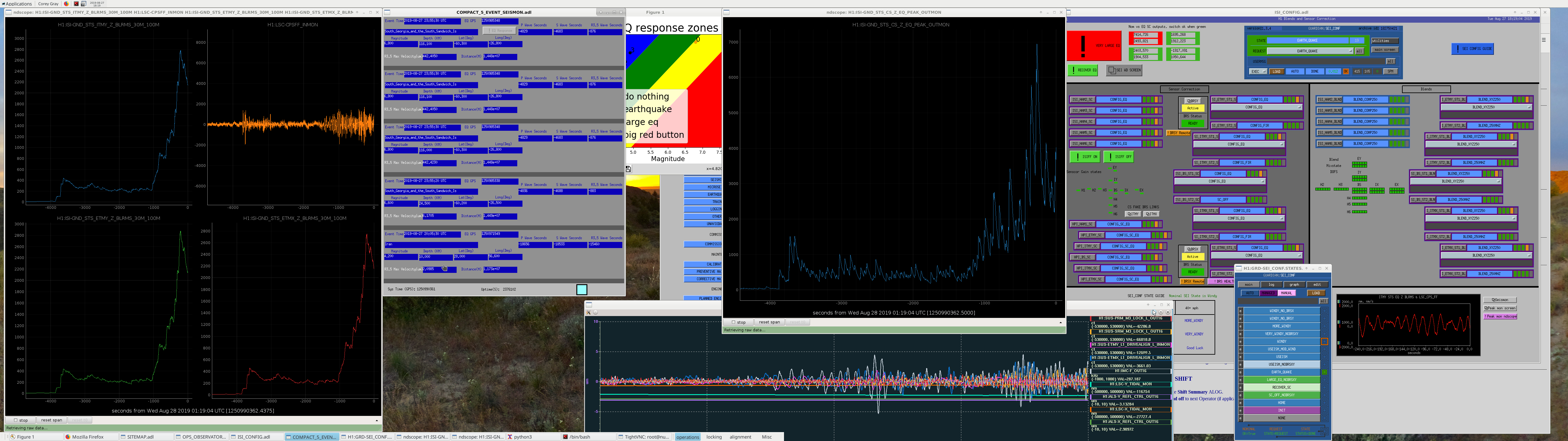Image resolution: width=1568 pixels, height=441 pixels.
Task: Open the Seismon related display
Action: tap(1500, 300)
